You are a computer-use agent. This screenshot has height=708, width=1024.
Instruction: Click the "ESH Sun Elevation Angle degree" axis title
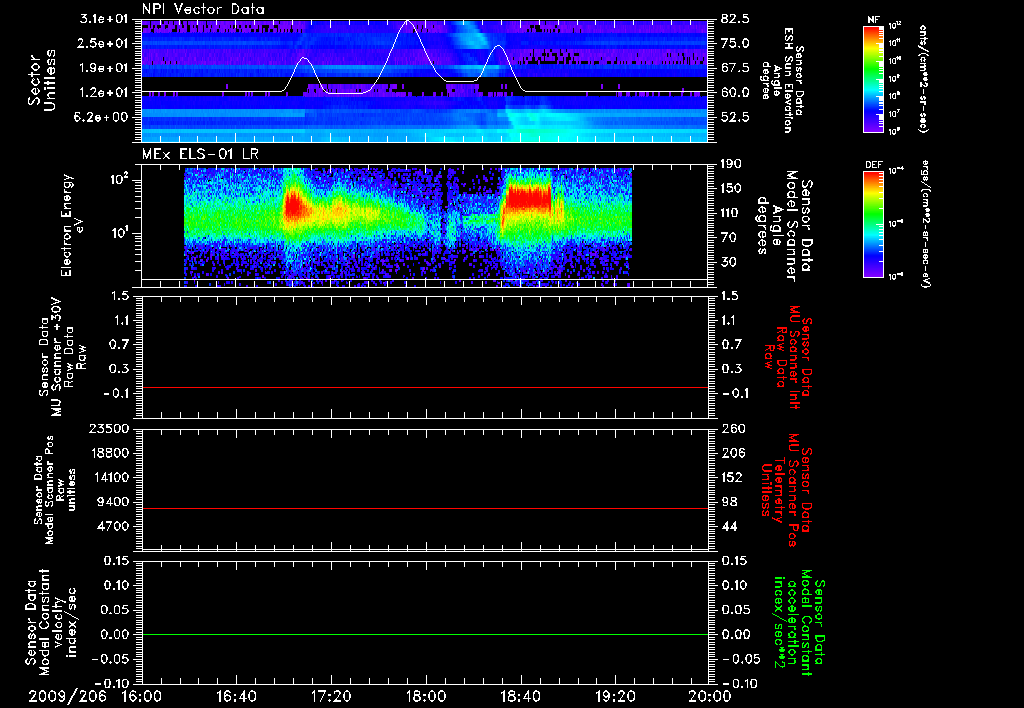(x=782, y=80)
